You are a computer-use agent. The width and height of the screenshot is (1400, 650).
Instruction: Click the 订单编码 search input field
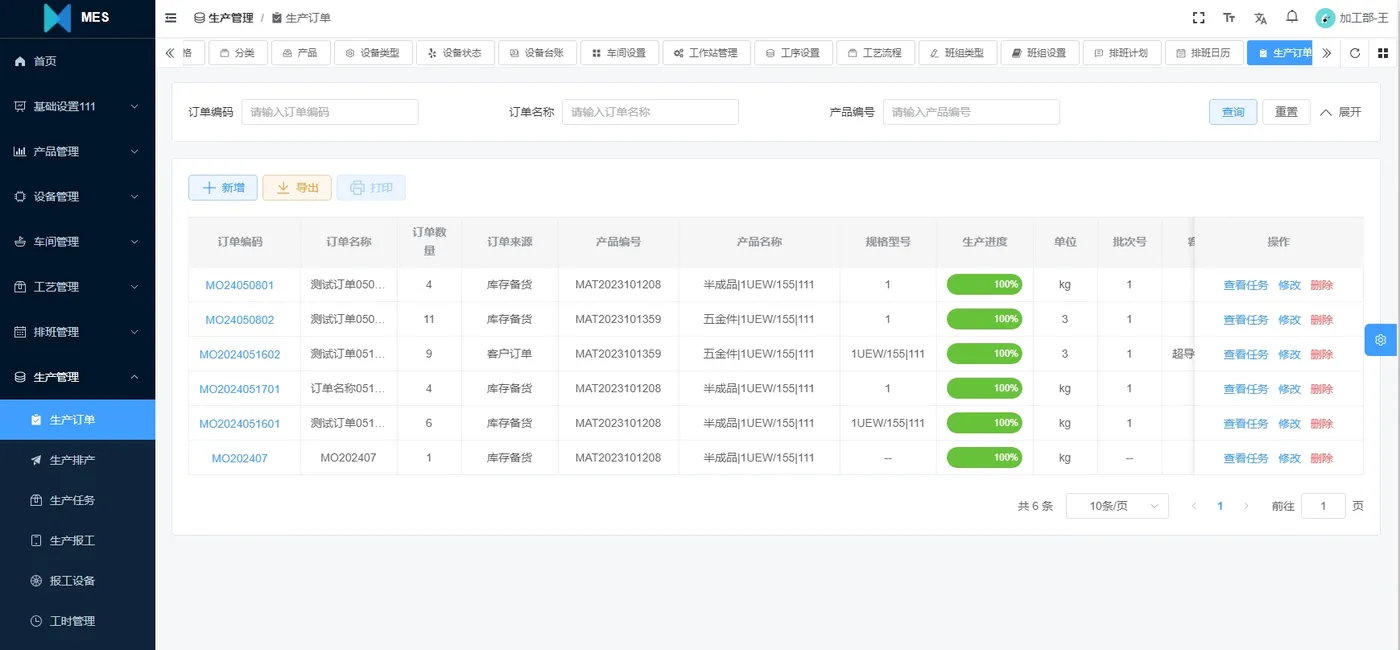[330, 111]
